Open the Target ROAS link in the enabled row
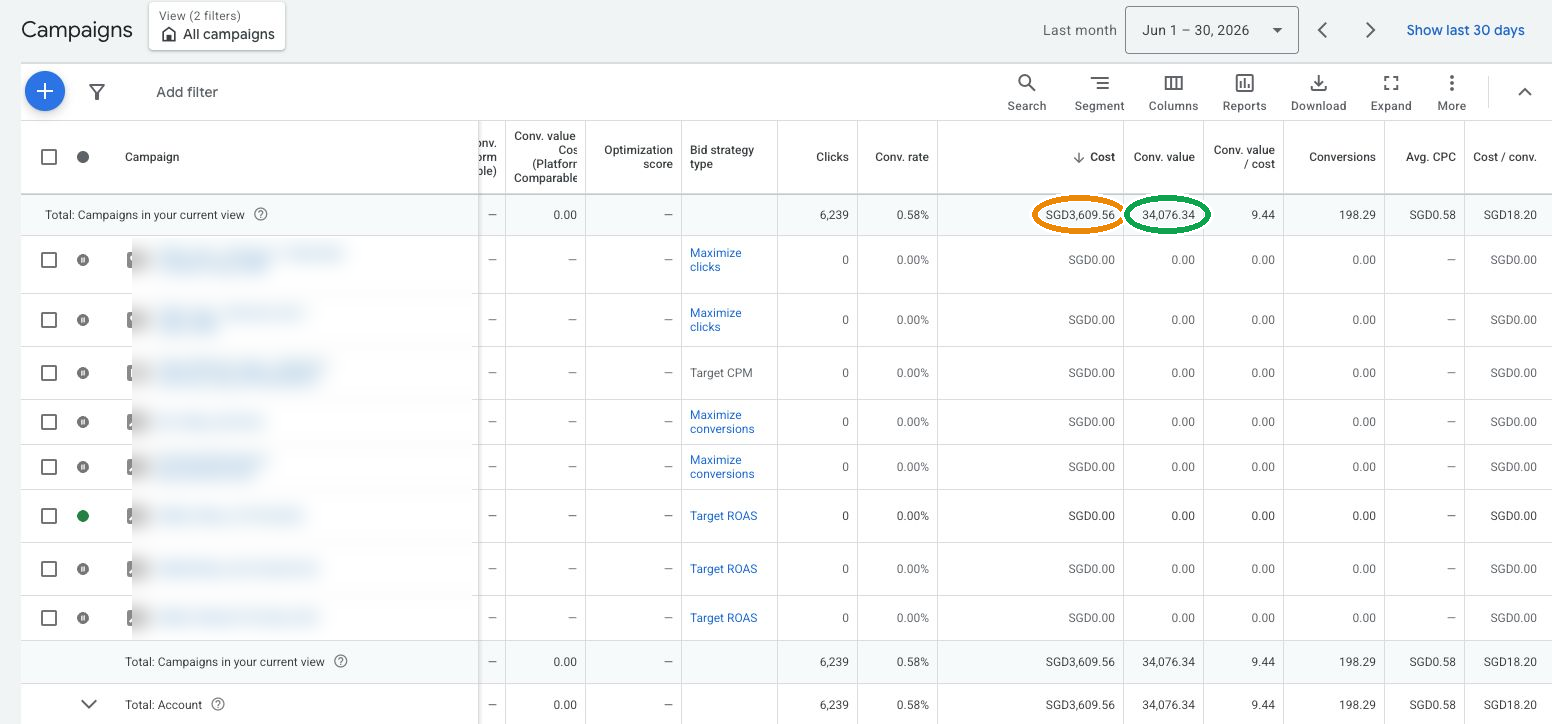The height and width of the screenshot is (724, 1552). [x=723, y=516]
